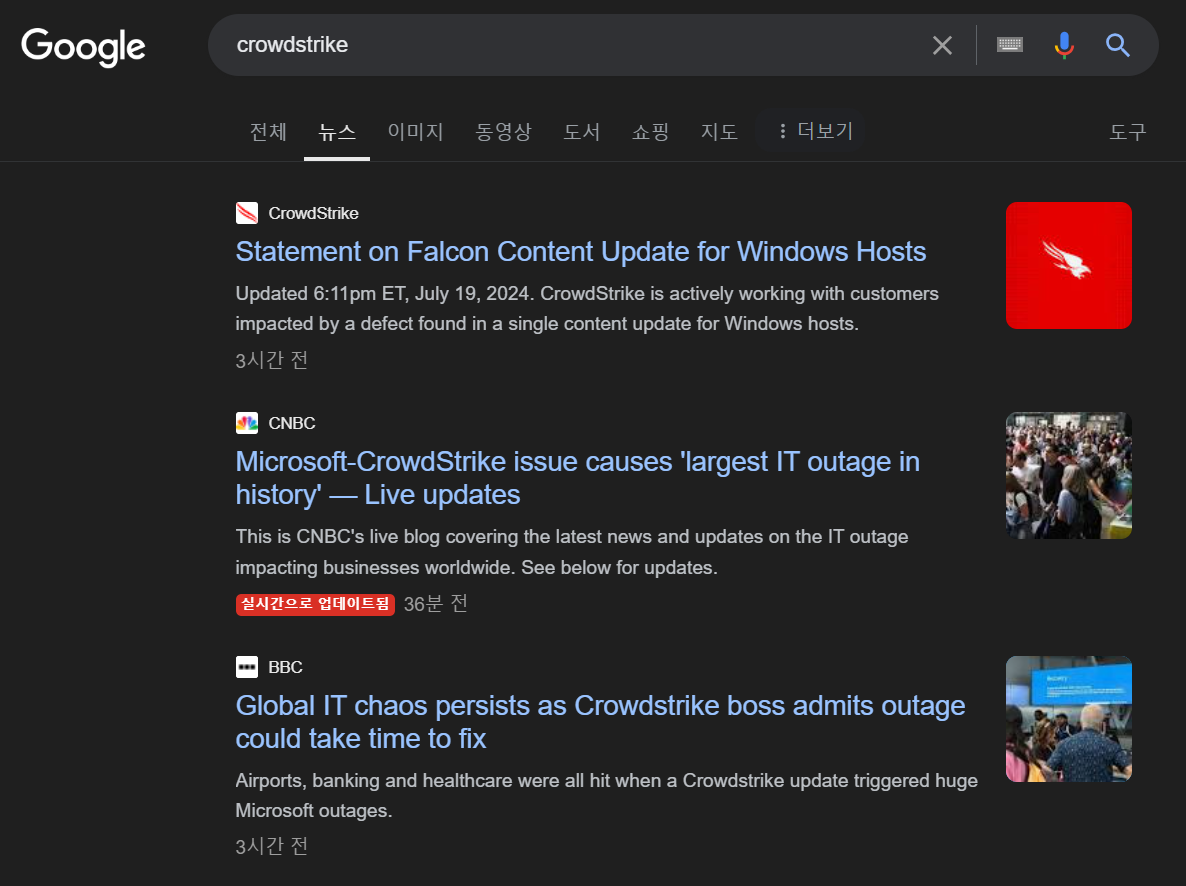Open the on-screen keyboard icon

click(1010, 45)
